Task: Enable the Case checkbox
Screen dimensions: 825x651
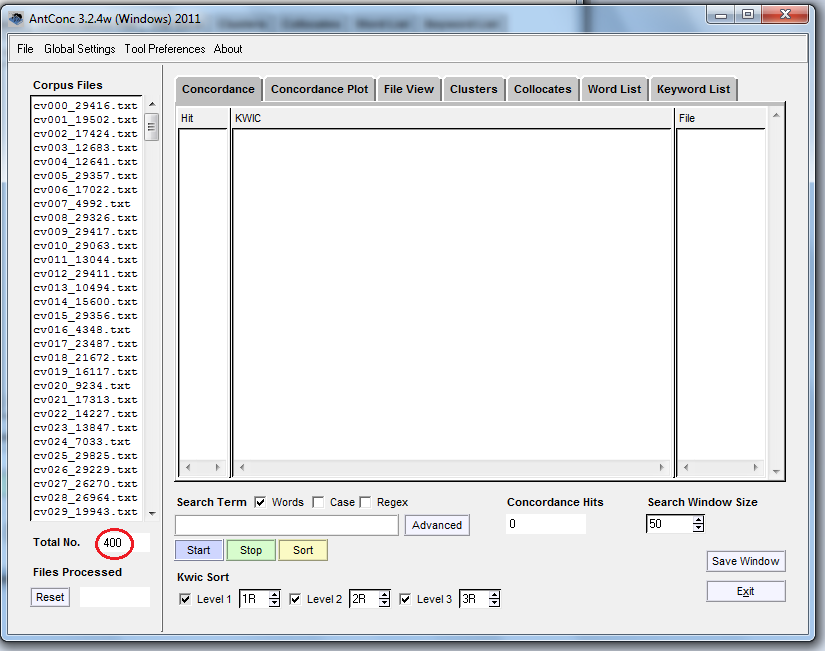Action: pyautogui.click(x=318, y=502)
